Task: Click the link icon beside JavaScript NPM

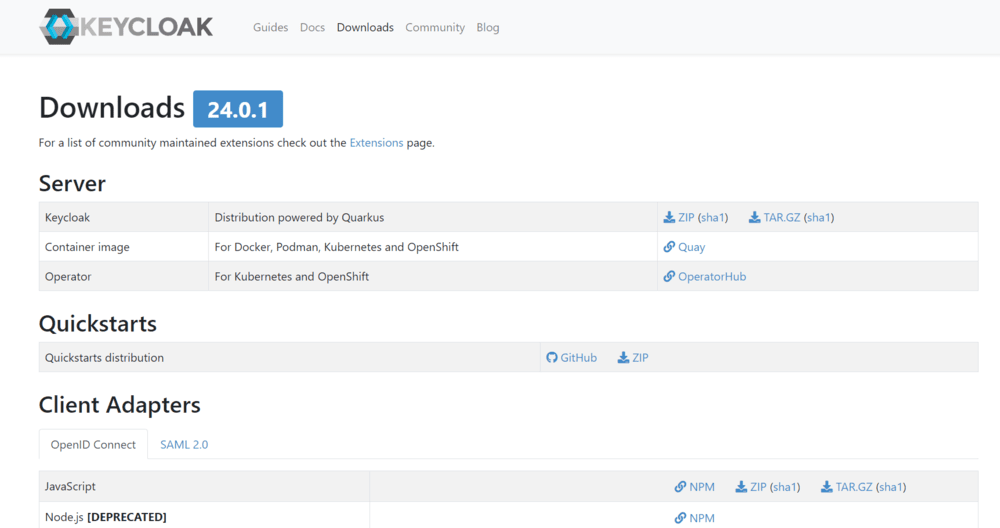Action: (x=680, y=487)
